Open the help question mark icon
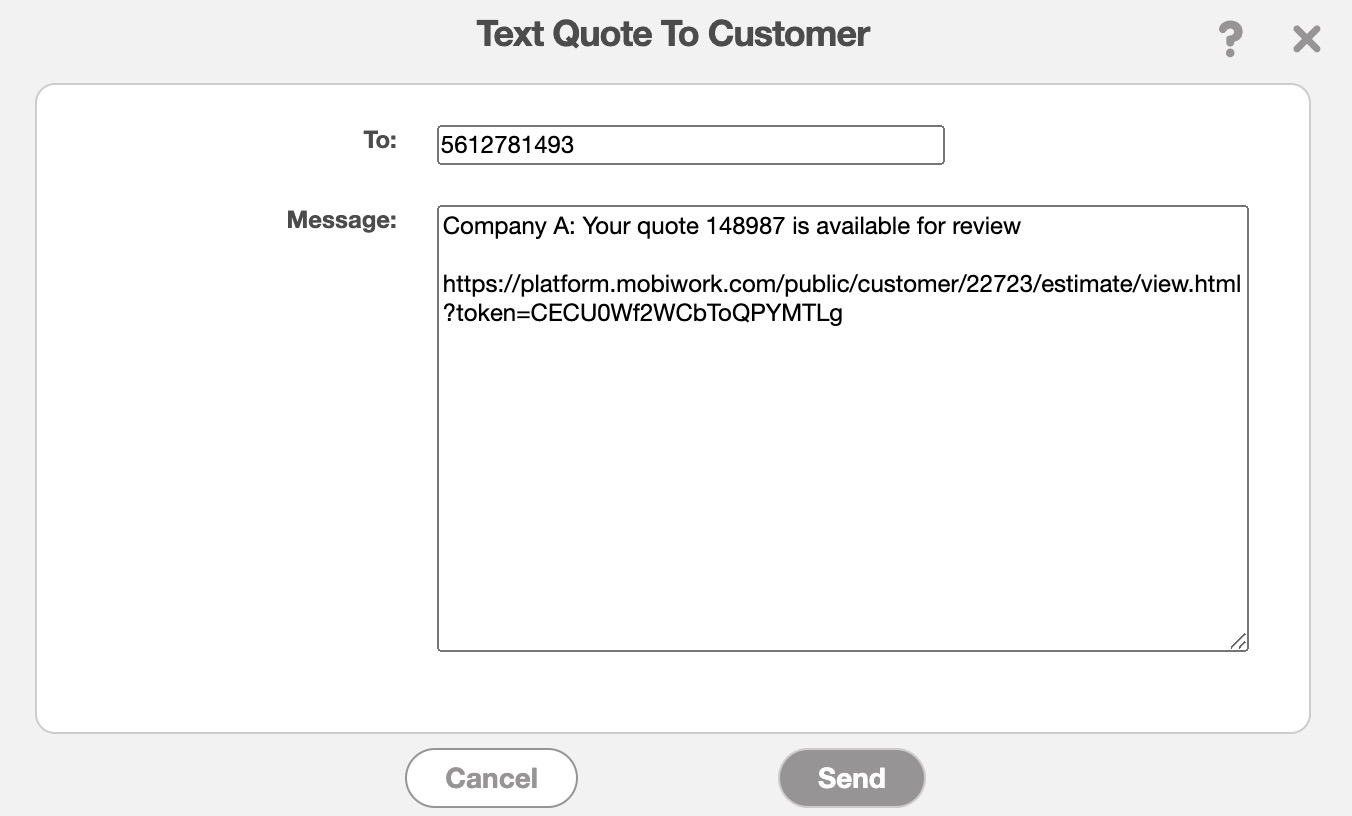Image resolution: width=1352 pixels, height=816 pixels. click(x=1230, y=39)
